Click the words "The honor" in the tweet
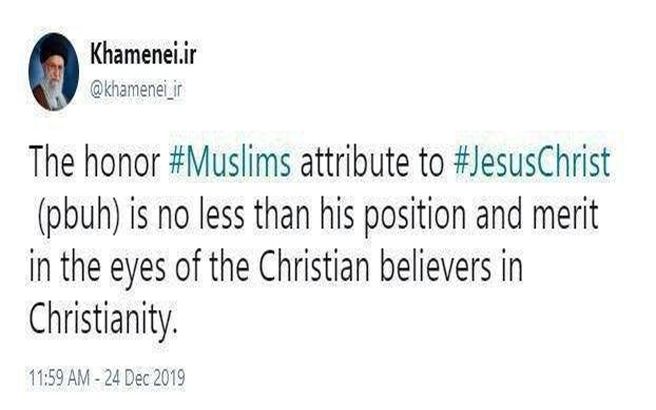Screen dimensions: 656x410 95,162
